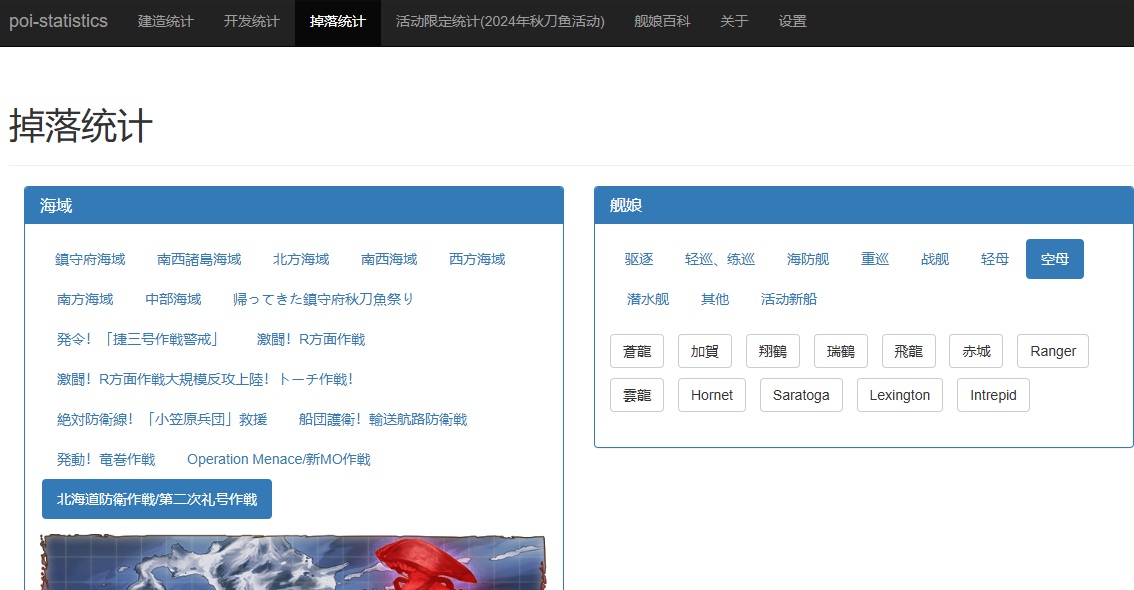
Task: Pick 南方海域 sea area
Action: click(85, 299)
